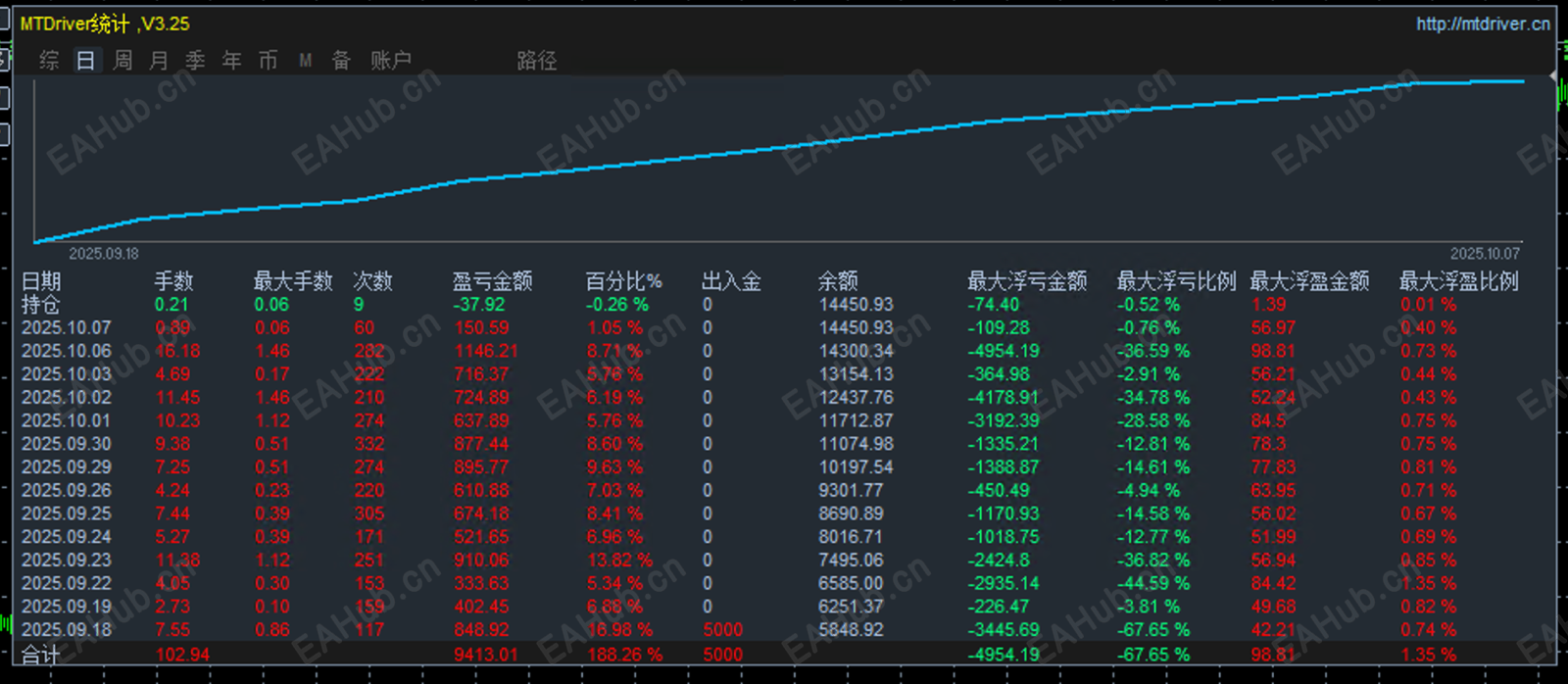
Task: Select the 持仓 open positions row label
Action: tap(41, 305)
